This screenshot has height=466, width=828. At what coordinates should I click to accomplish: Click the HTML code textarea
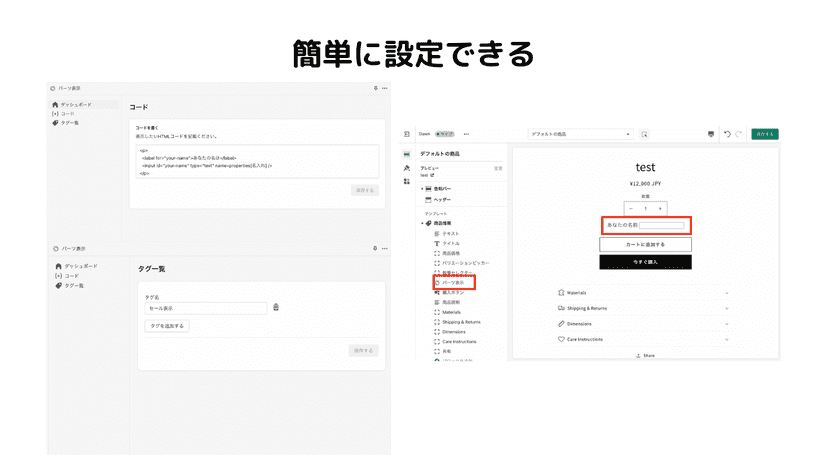257,162
